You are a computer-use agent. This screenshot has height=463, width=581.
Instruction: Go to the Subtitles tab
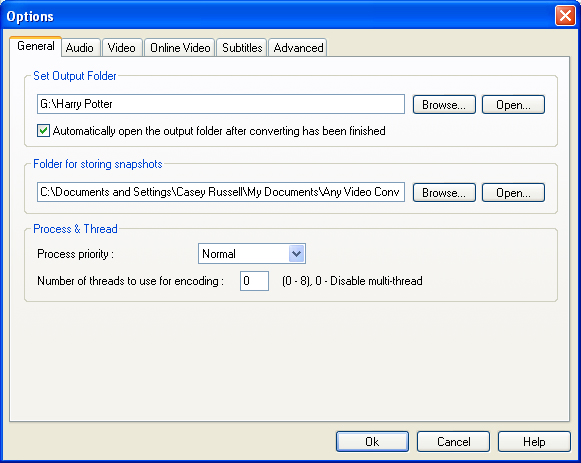(242, 48)
